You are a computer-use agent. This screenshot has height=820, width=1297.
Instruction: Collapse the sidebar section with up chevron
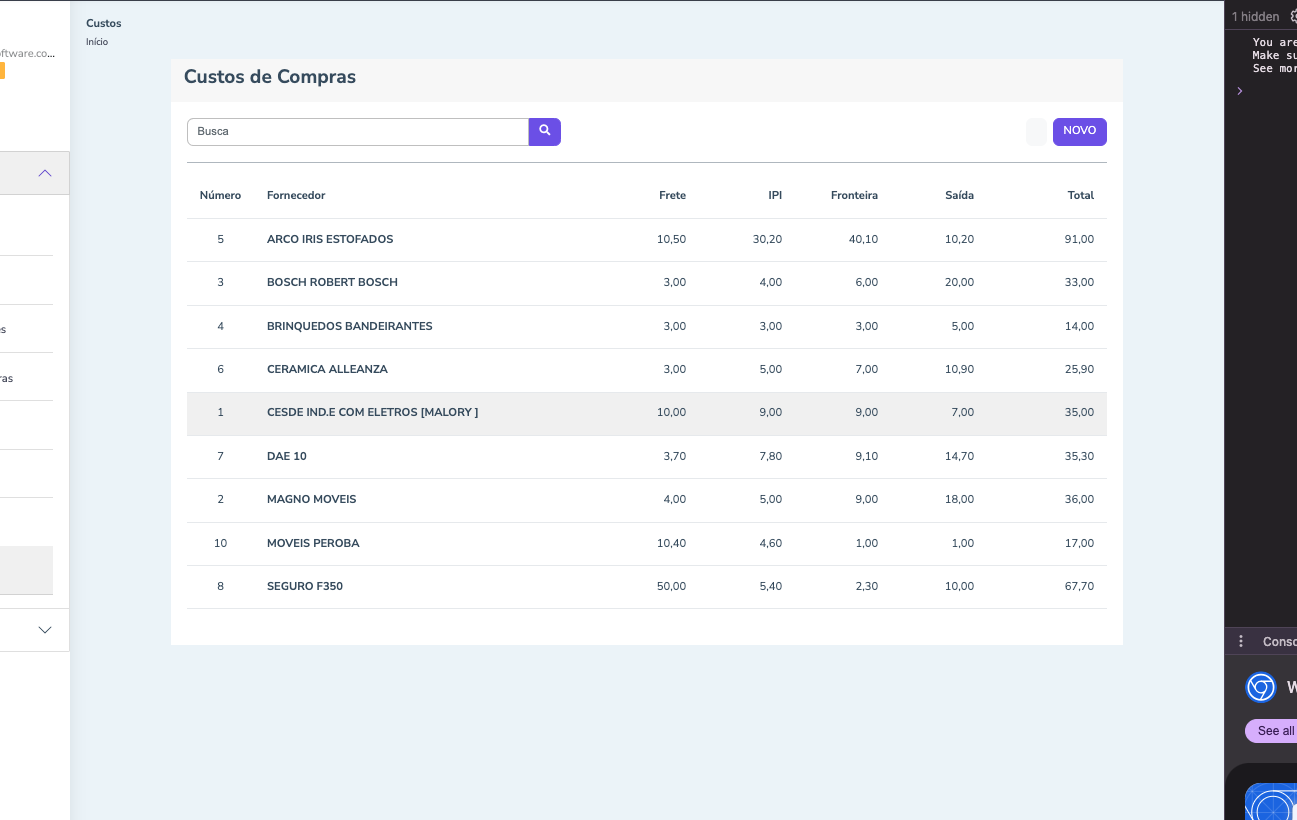pos(45,173)
